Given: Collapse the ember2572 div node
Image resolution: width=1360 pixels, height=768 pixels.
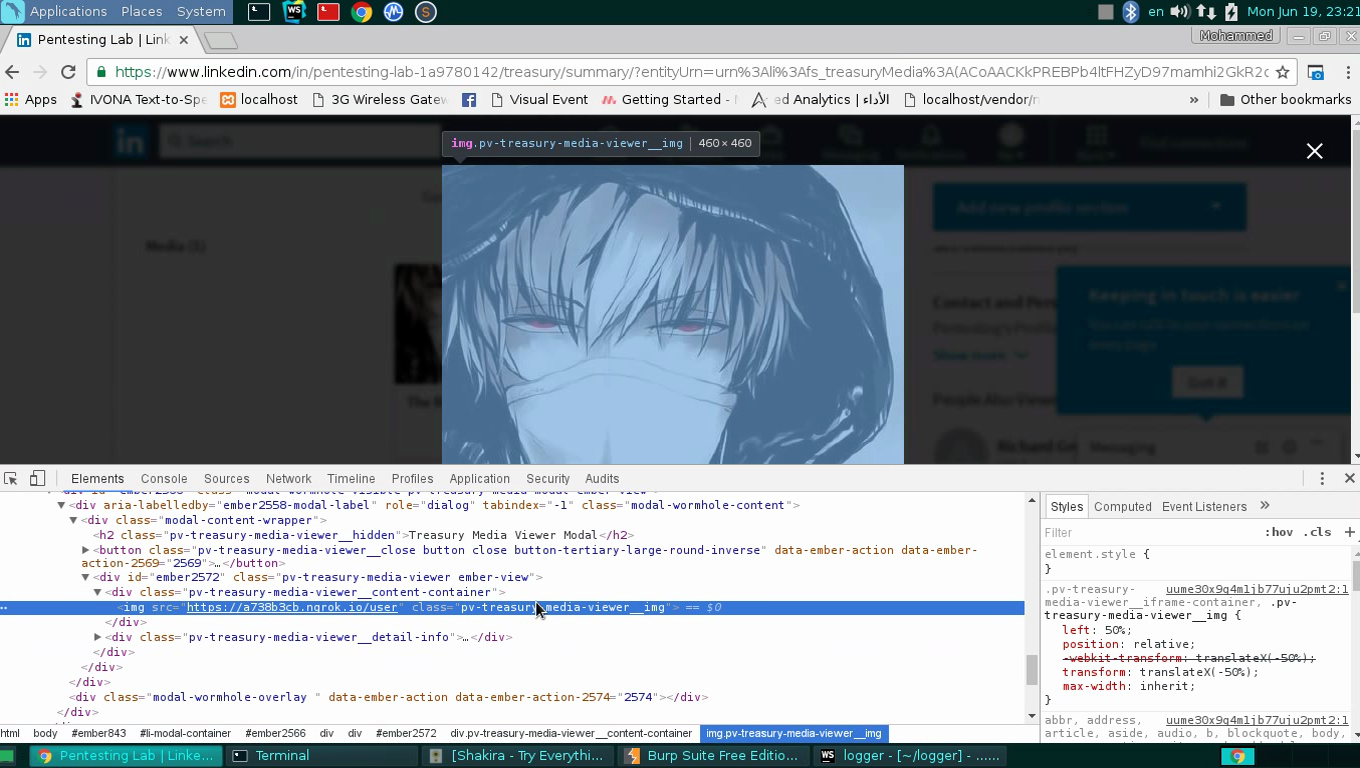Looking at the screenshot, I should (x=85, y=577).
